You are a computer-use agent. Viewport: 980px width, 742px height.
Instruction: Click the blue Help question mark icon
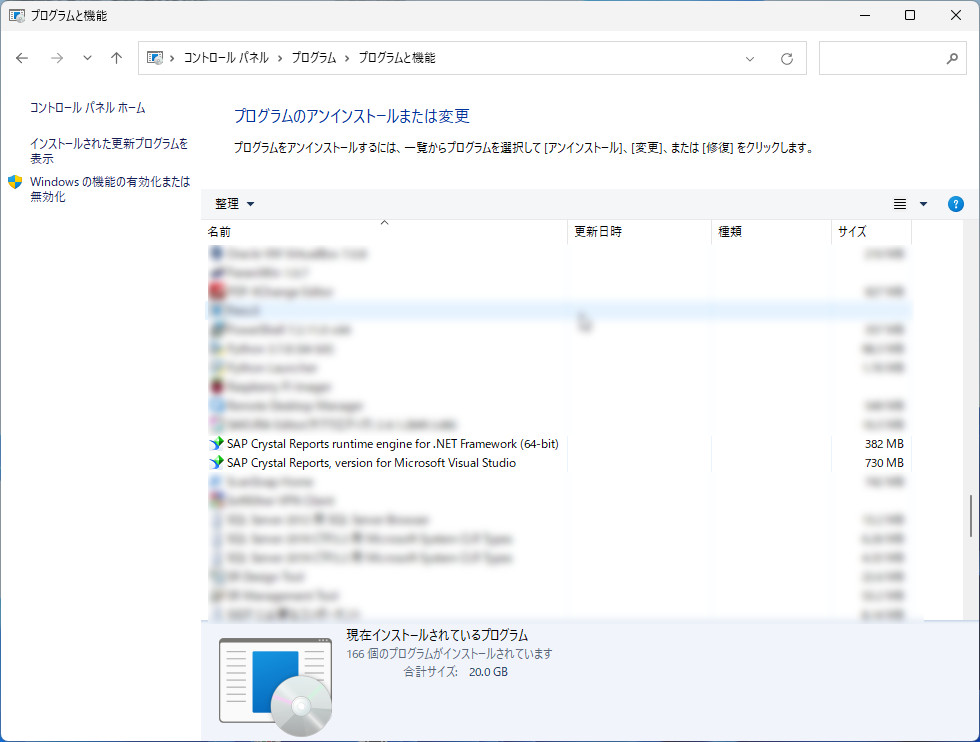pyautogui.click(x=955, y=204)
